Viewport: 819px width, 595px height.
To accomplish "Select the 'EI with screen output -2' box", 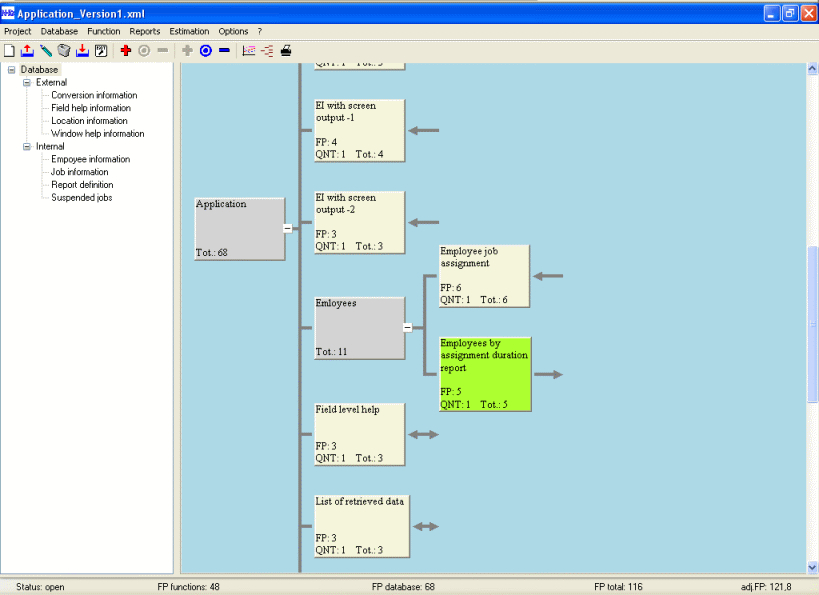I will (x=359, y=223).
